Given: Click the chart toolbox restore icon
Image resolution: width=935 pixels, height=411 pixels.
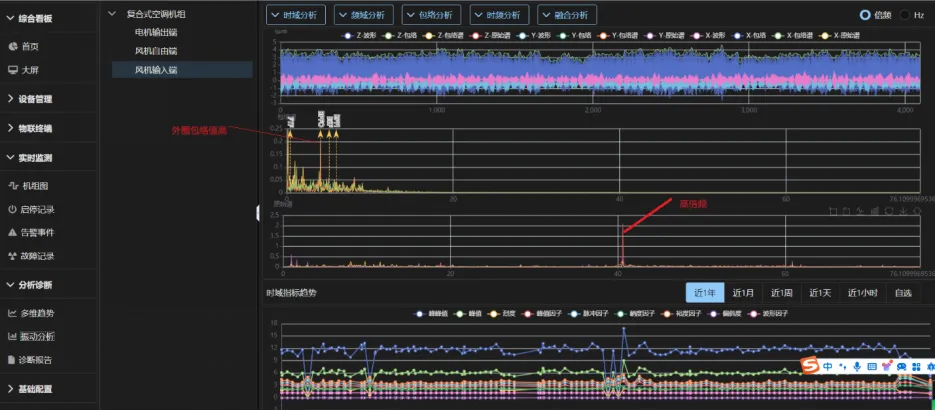Looking at the screenshot, I should (x=888, y=211).
